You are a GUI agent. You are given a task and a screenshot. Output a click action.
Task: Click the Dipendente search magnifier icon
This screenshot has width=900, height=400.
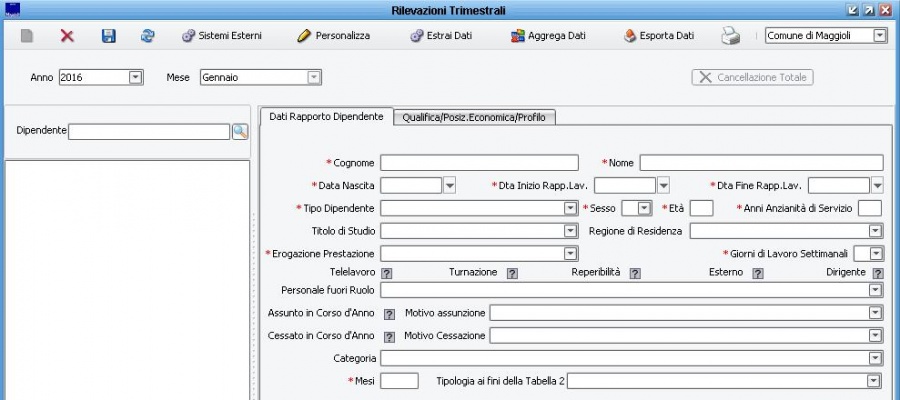pos(240,131)
